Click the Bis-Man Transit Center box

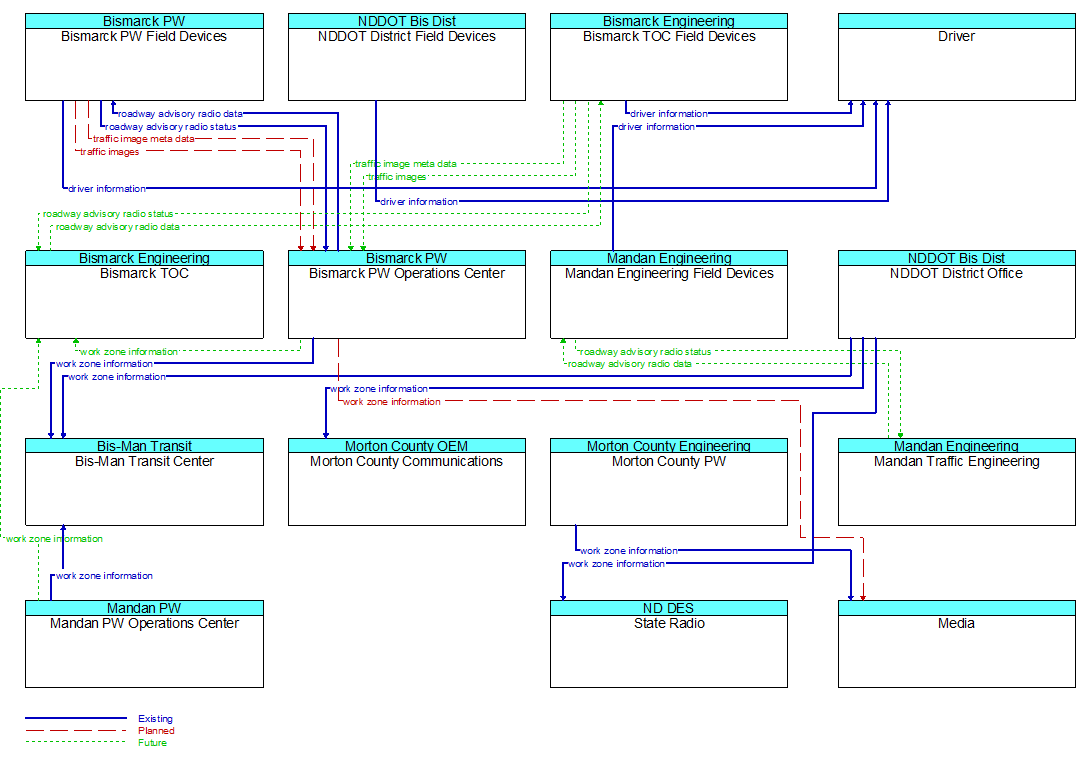144,482
